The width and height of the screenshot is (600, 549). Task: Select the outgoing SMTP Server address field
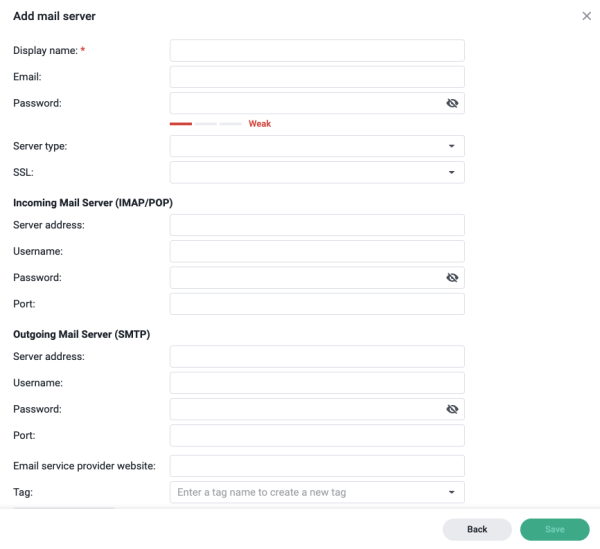click(317, 356)
